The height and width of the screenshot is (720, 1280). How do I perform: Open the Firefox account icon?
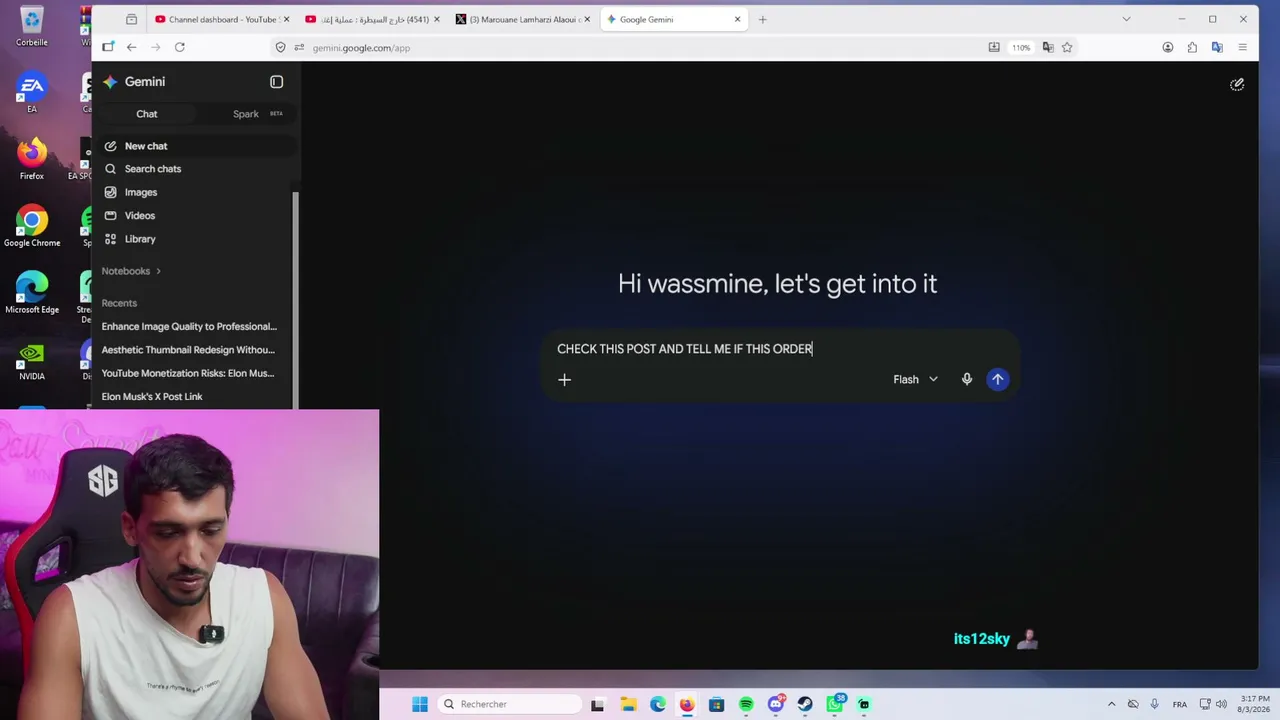(1167, 47)
